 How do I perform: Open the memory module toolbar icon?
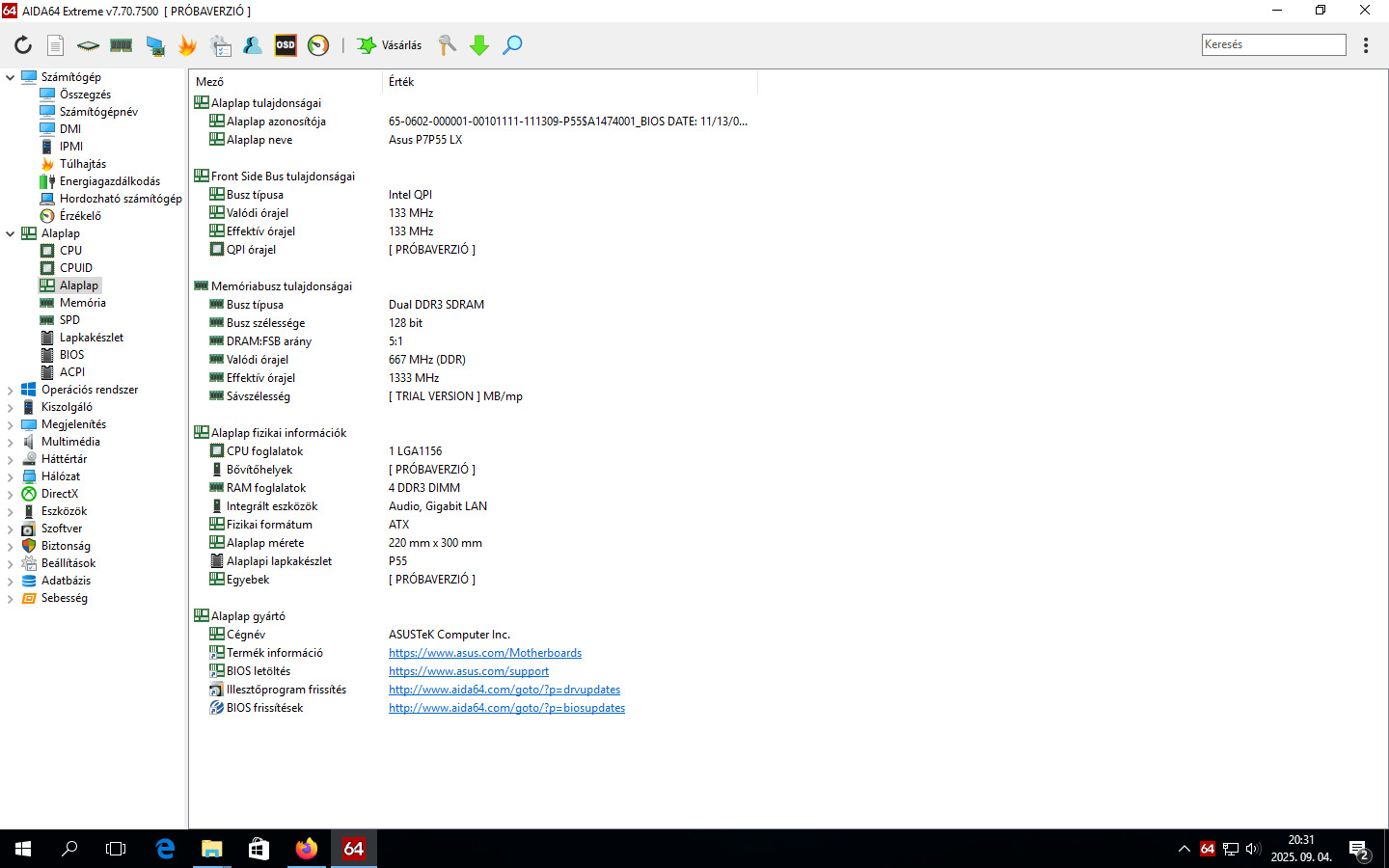click(121, 45)
